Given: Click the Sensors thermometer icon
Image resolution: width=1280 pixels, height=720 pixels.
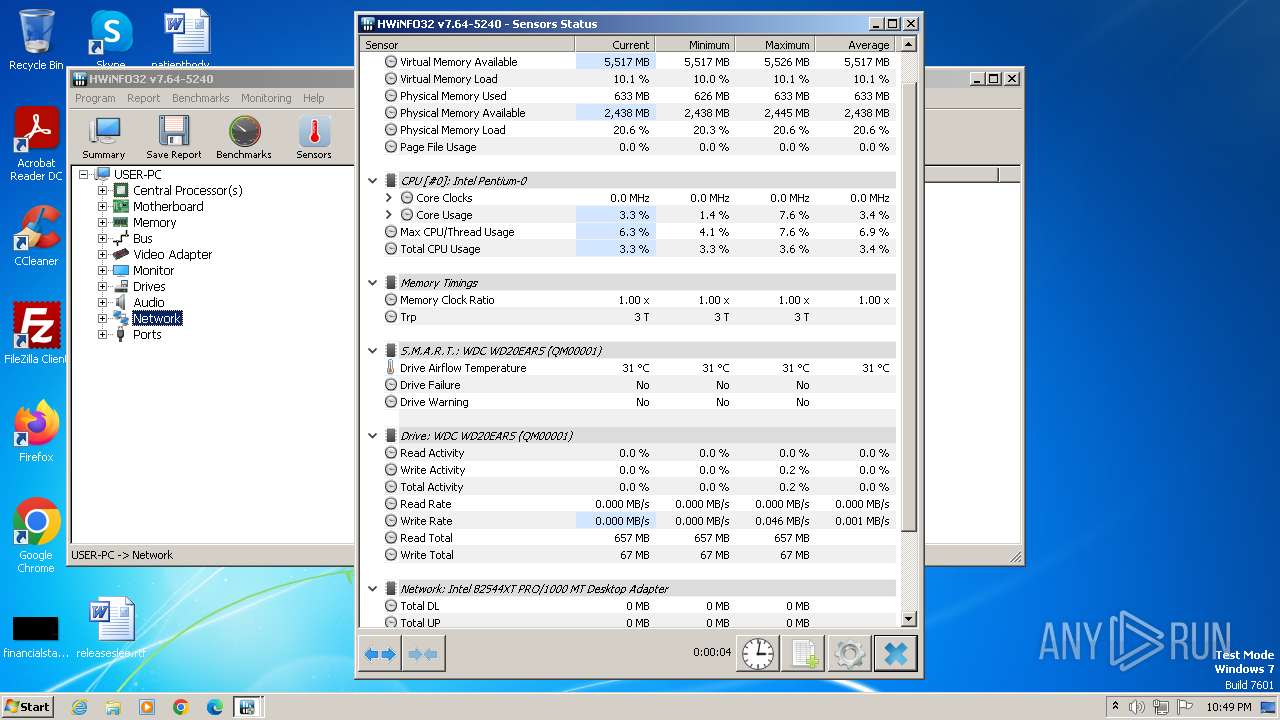Looking at the screenshot, I should click(314, 137).
